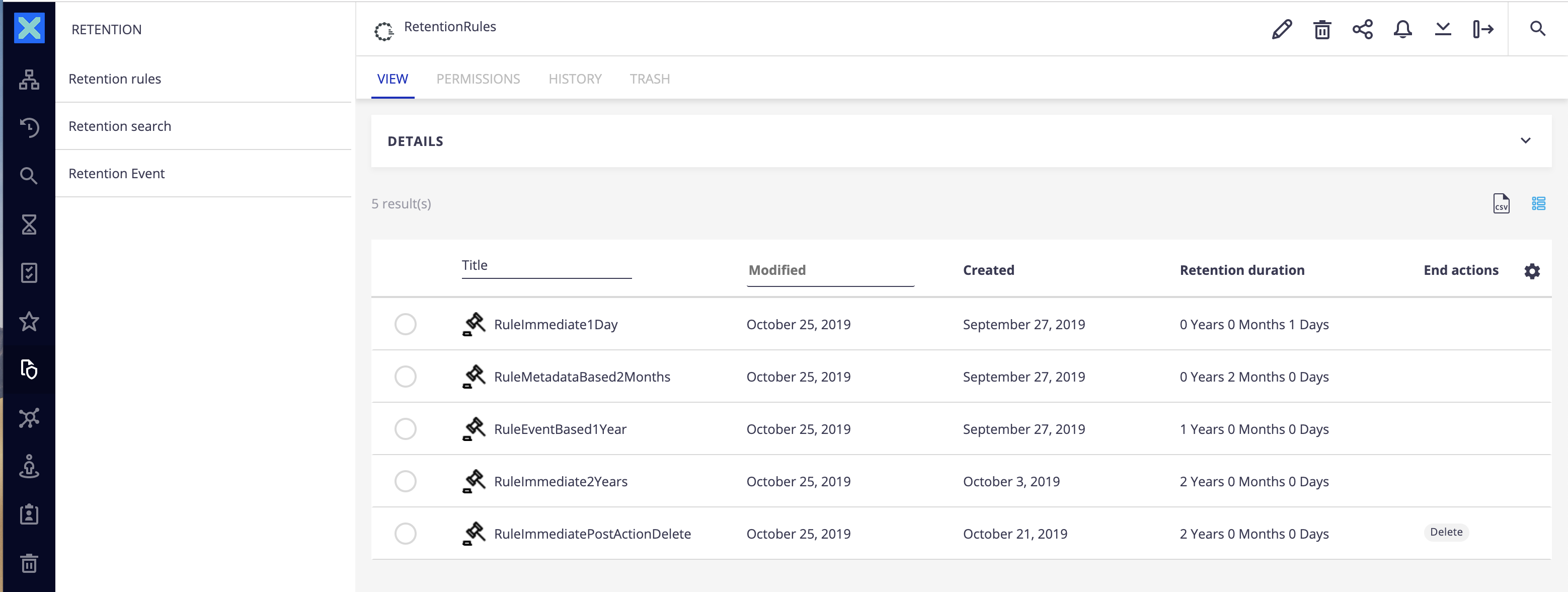Select the RuleImmediate1Day row checkbox

pyautogui.click(x=405, y=325)
